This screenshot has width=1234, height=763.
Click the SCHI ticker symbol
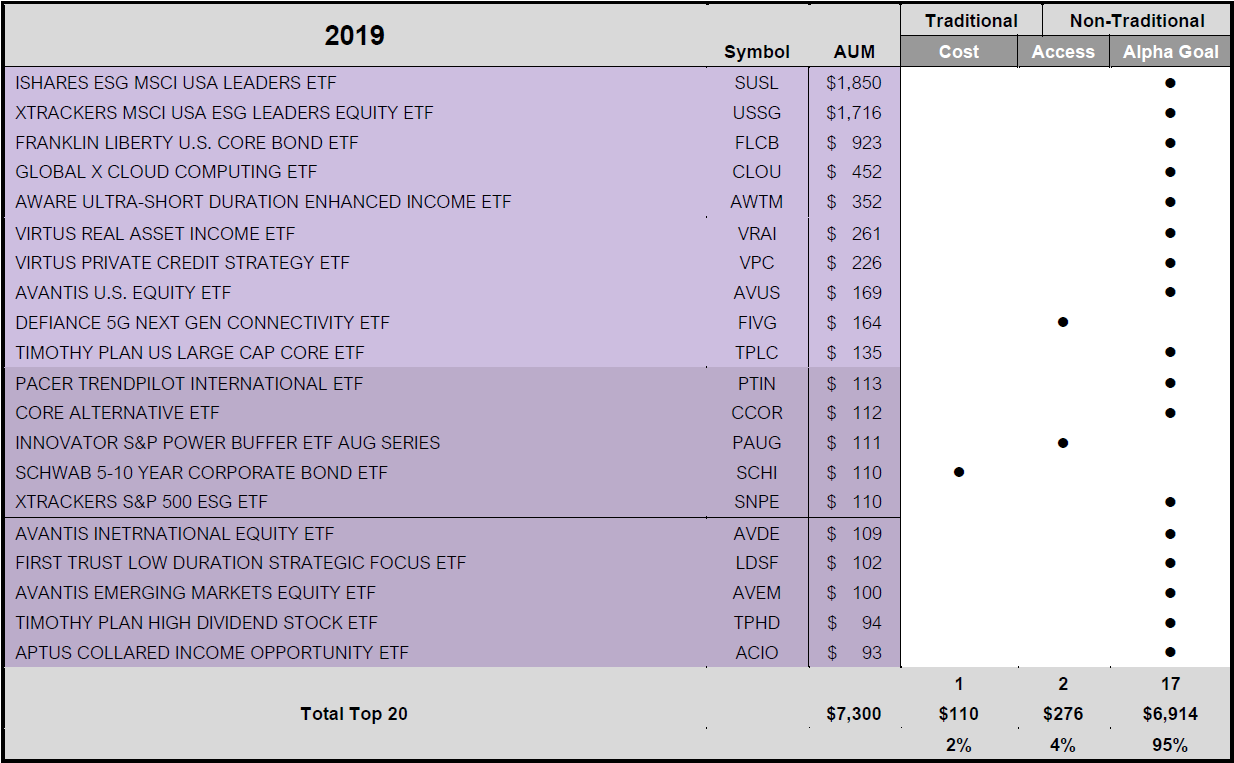[756, 473]
